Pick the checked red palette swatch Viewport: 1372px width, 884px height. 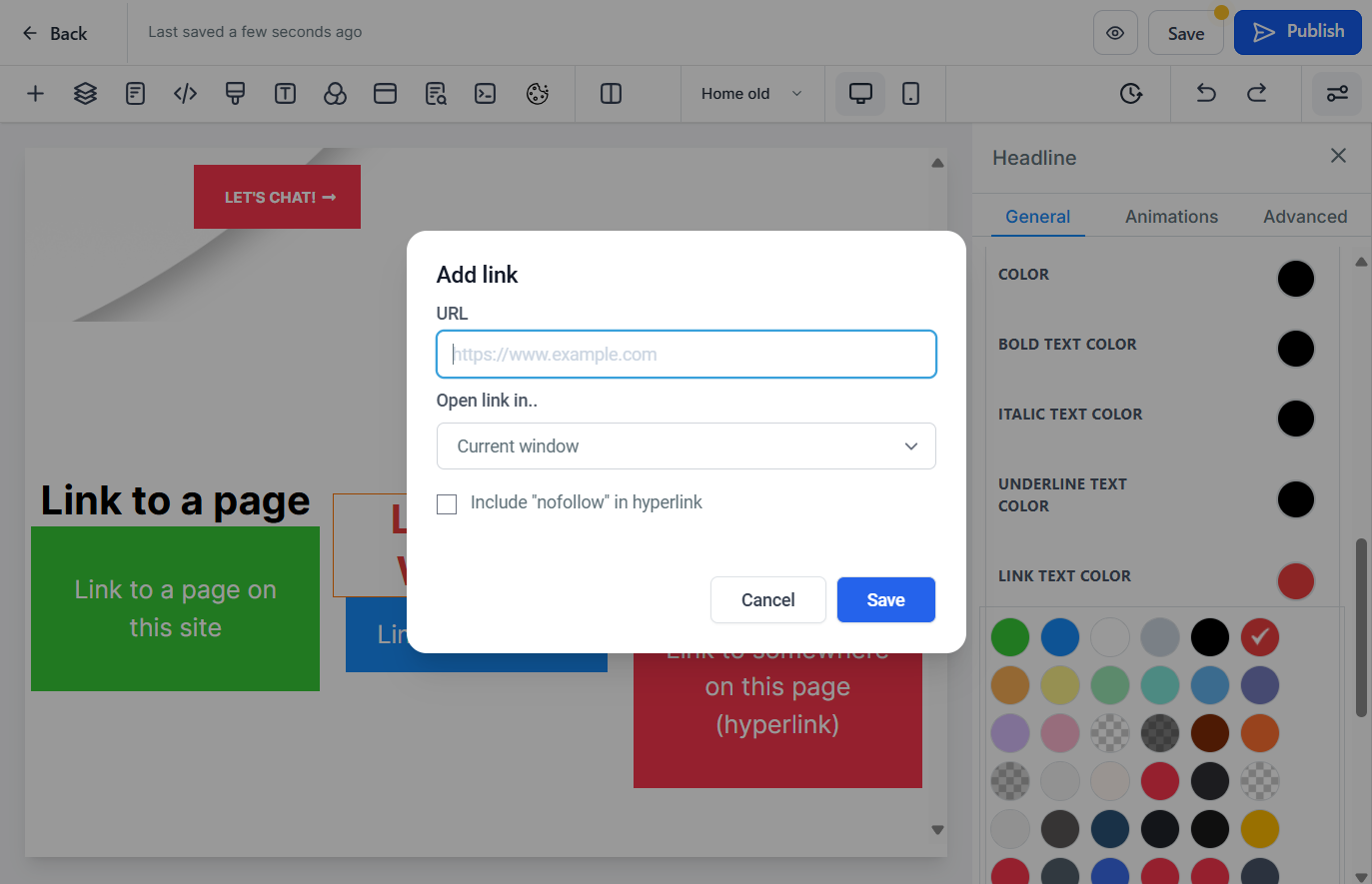[1260, 637]
